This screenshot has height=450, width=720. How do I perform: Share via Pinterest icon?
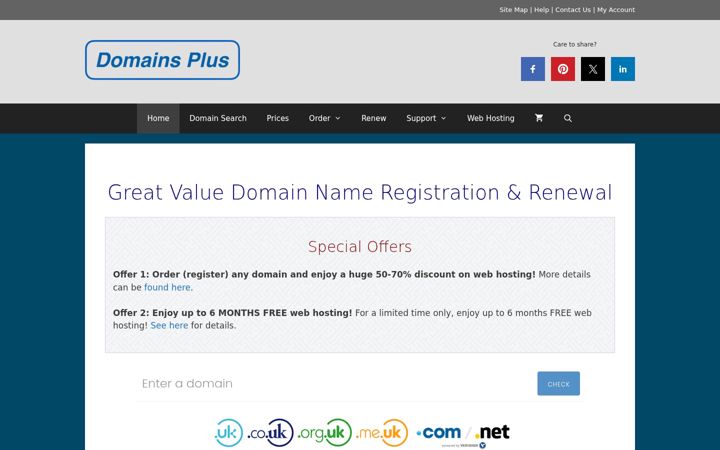tap(563, 69)
